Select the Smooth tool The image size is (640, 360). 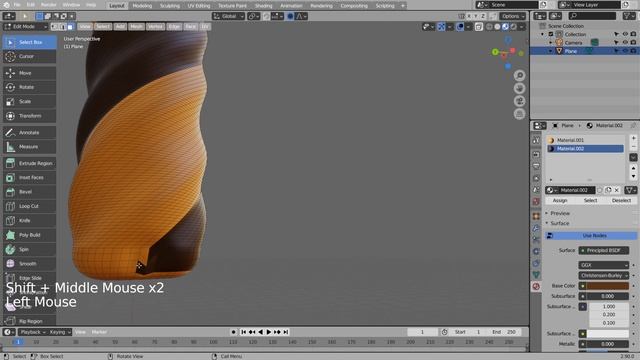coord(29,264)
